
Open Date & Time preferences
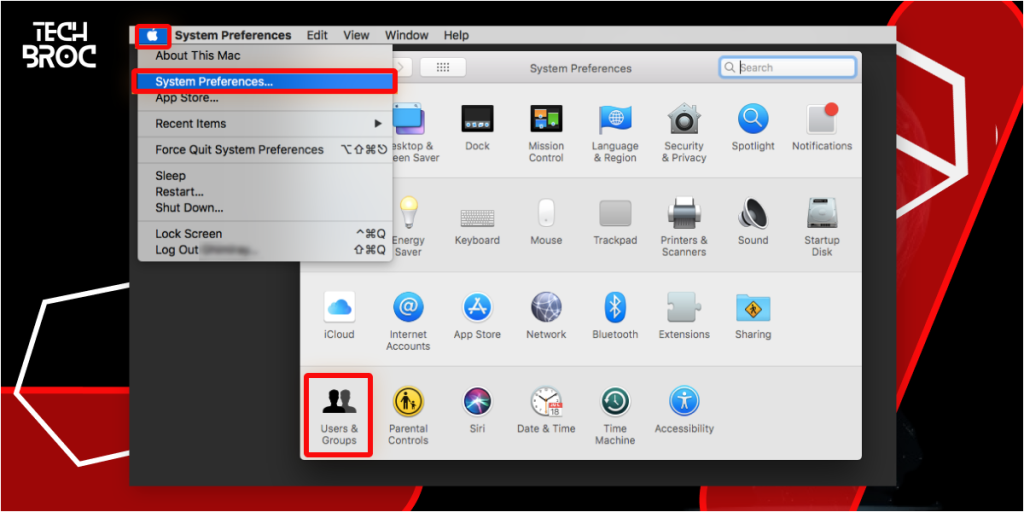(546, 410)
